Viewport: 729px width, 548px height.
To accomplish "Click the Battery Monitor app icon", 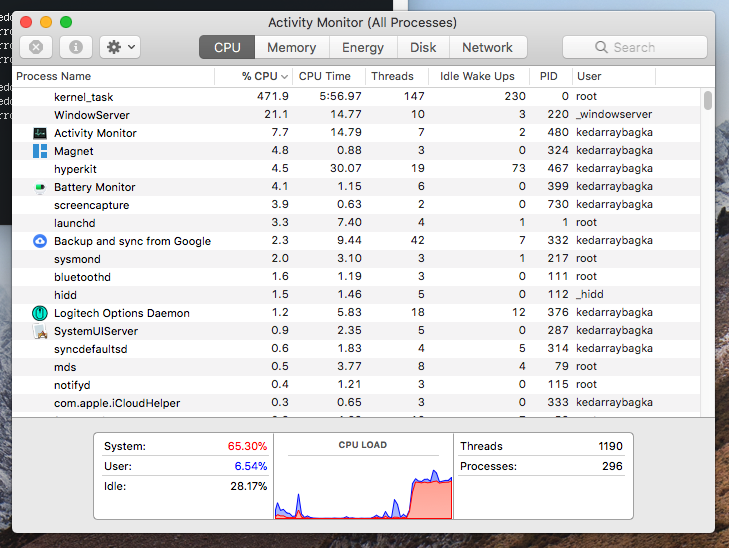I will click(40, 187).
